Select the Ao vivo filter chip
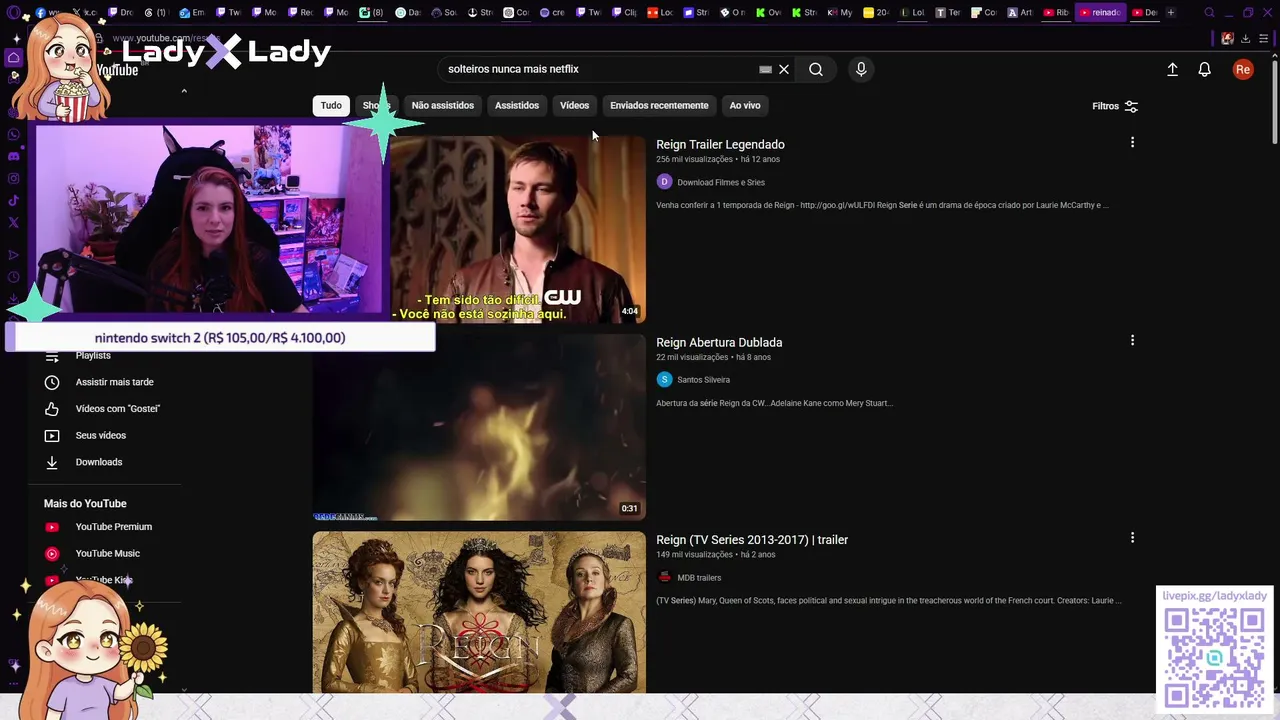Viewport: 1280px width, 720px height. 745,105
